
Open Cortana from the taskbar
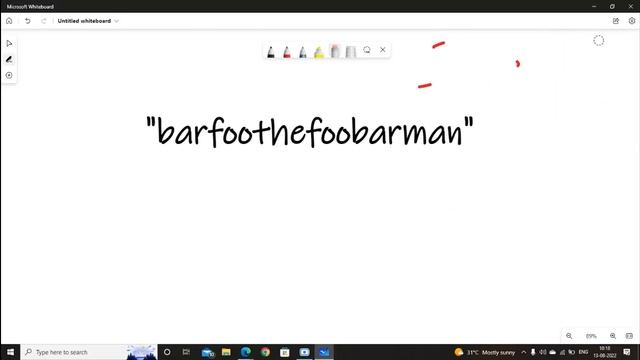[167, 352]
